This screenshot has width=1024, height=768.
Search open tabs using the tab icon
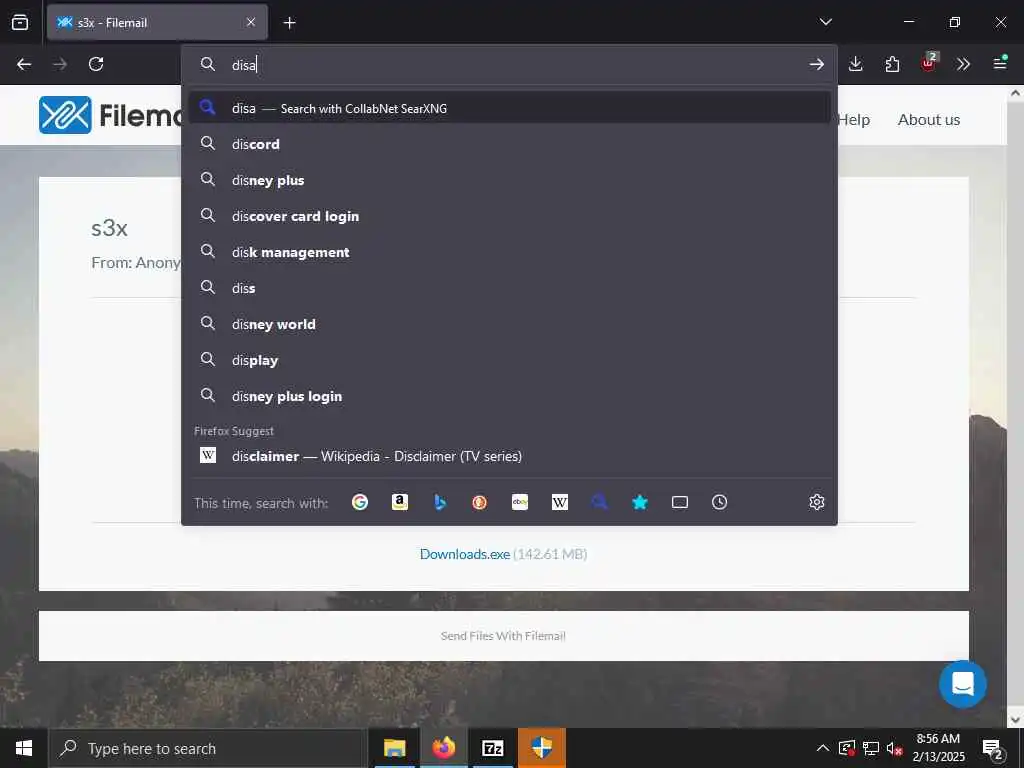[x=680, y=502]
